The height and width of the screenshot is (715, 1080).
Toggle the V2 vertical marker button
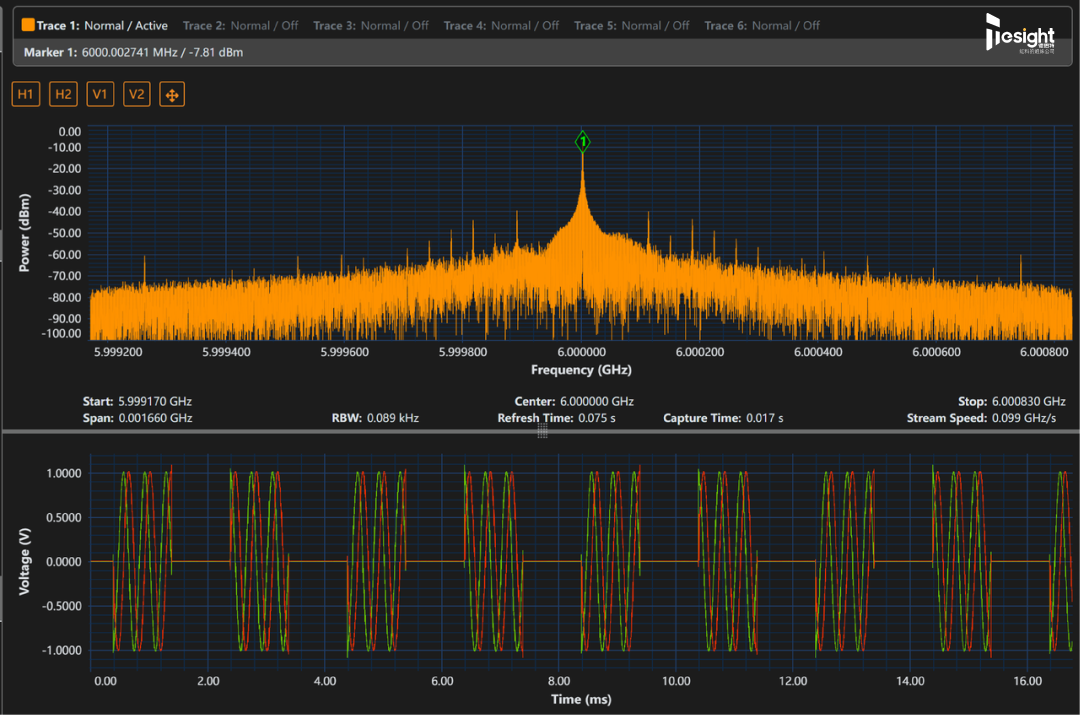(136, 94)
